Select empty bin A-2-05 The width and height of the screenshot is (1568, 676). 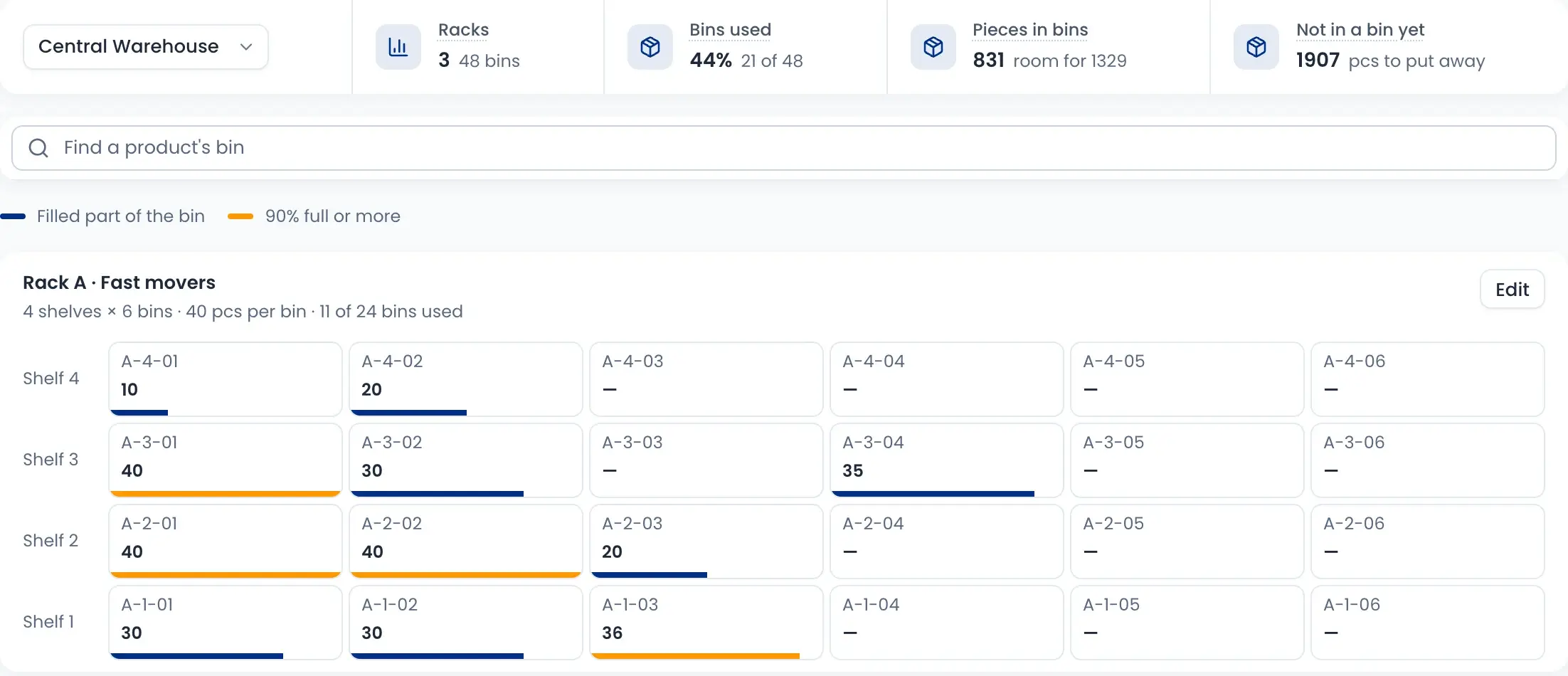pos(1187,542)
